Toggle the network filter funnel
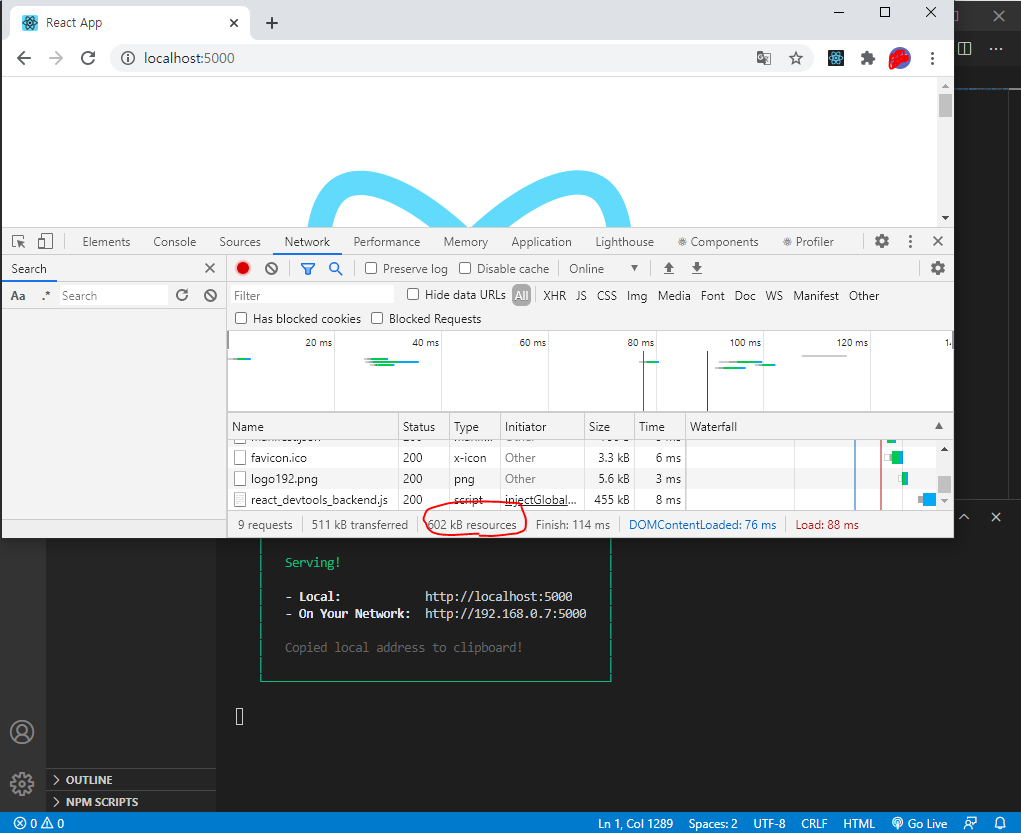This screenshot has height=833, width=1021. 307,268
